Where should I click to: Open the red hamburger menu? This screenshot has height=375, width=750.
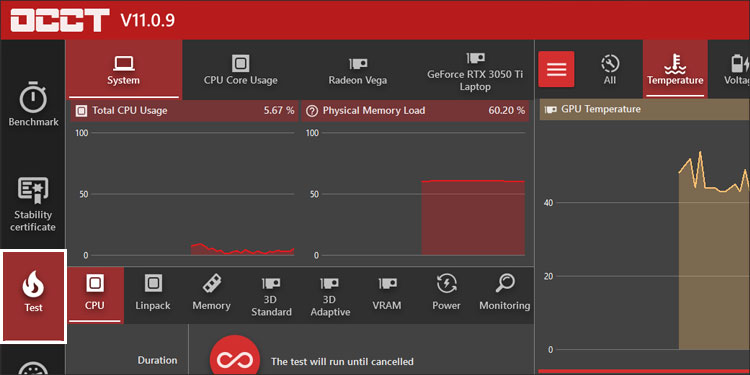click(556, 69)
